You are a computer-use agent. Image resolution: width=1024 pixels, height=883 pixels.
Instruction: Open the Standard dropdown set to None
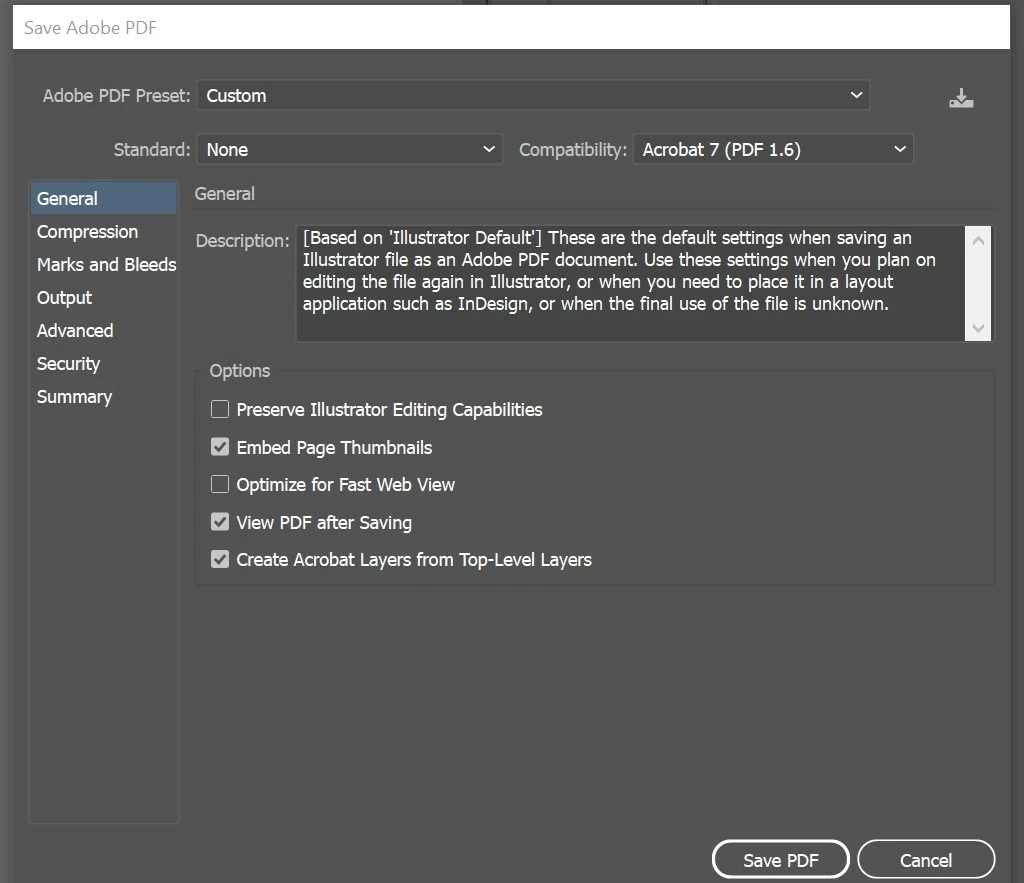[x=349, y=150]
